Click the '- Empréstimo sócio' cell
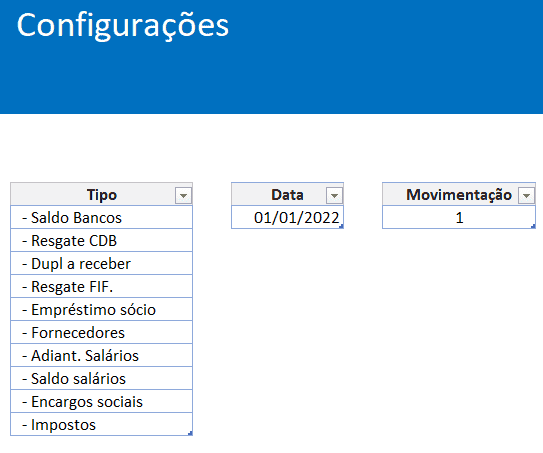The width and height of the screenshot is (543, 453). (101, 309)
